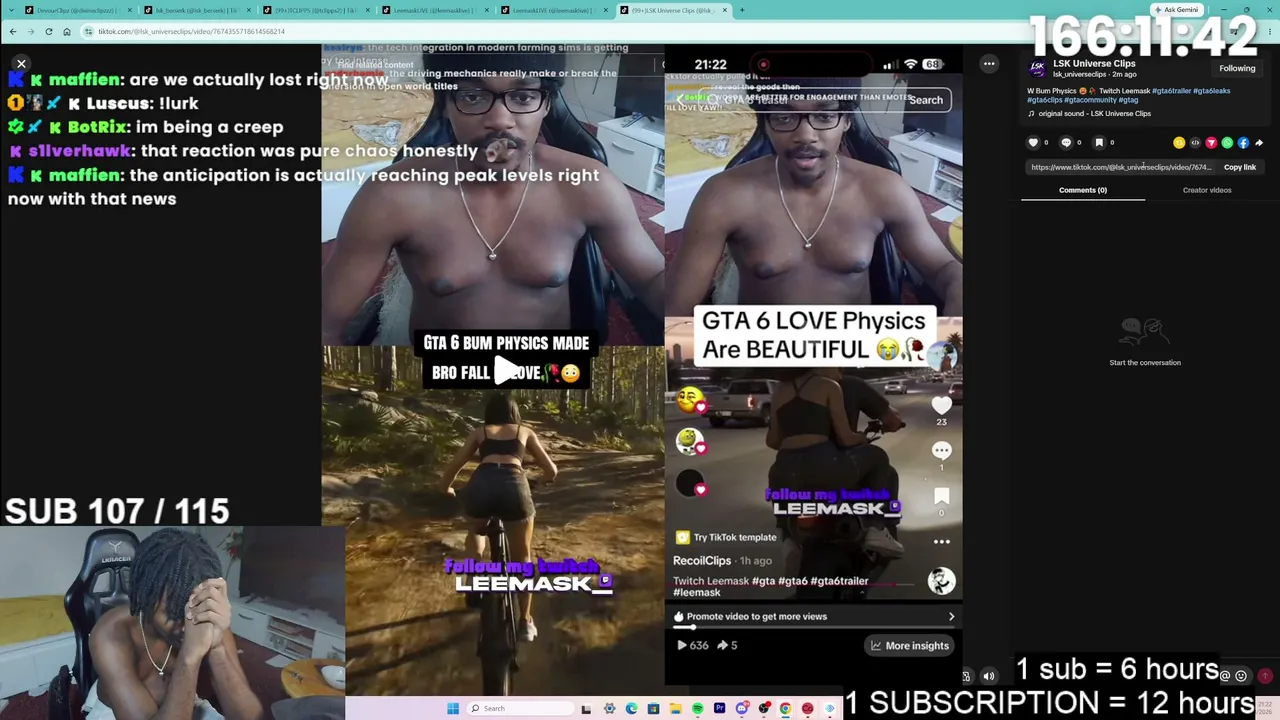Open more share options arrow

(1258, 143)
